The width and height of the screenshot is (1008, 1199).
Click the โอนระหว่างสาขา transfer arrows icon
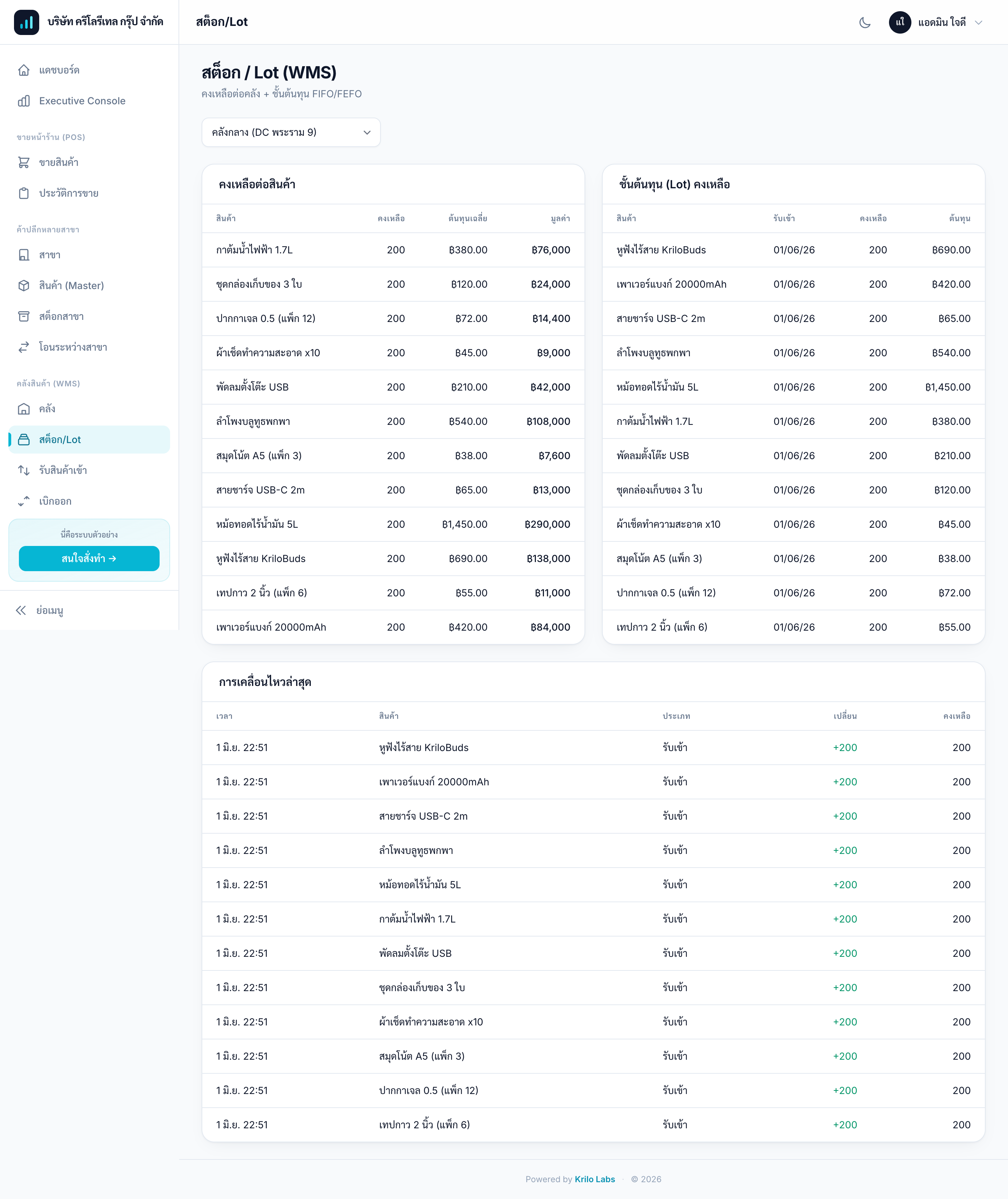pos(24,347)
